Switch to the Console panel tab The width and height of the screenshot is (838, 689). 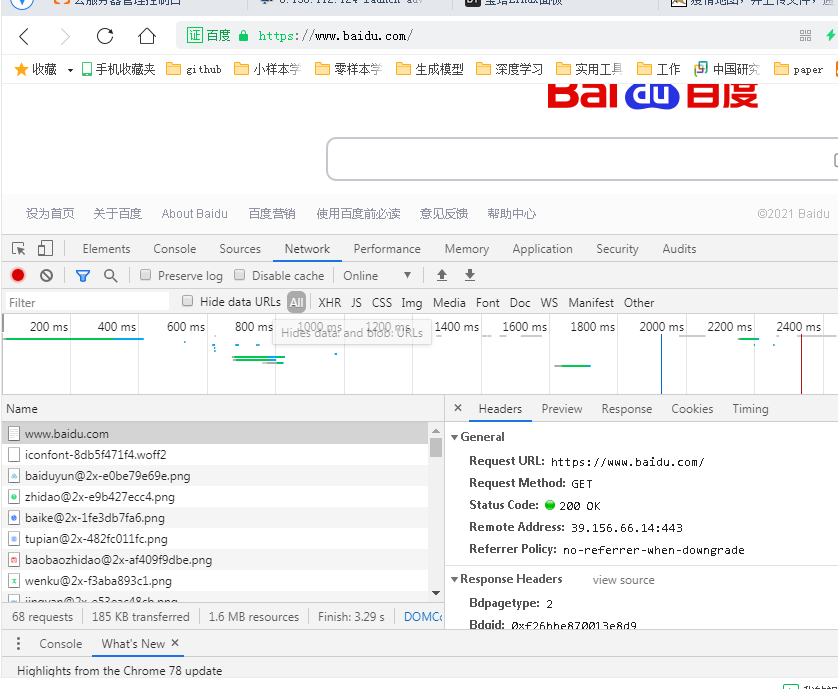click(x=175, y=249)
